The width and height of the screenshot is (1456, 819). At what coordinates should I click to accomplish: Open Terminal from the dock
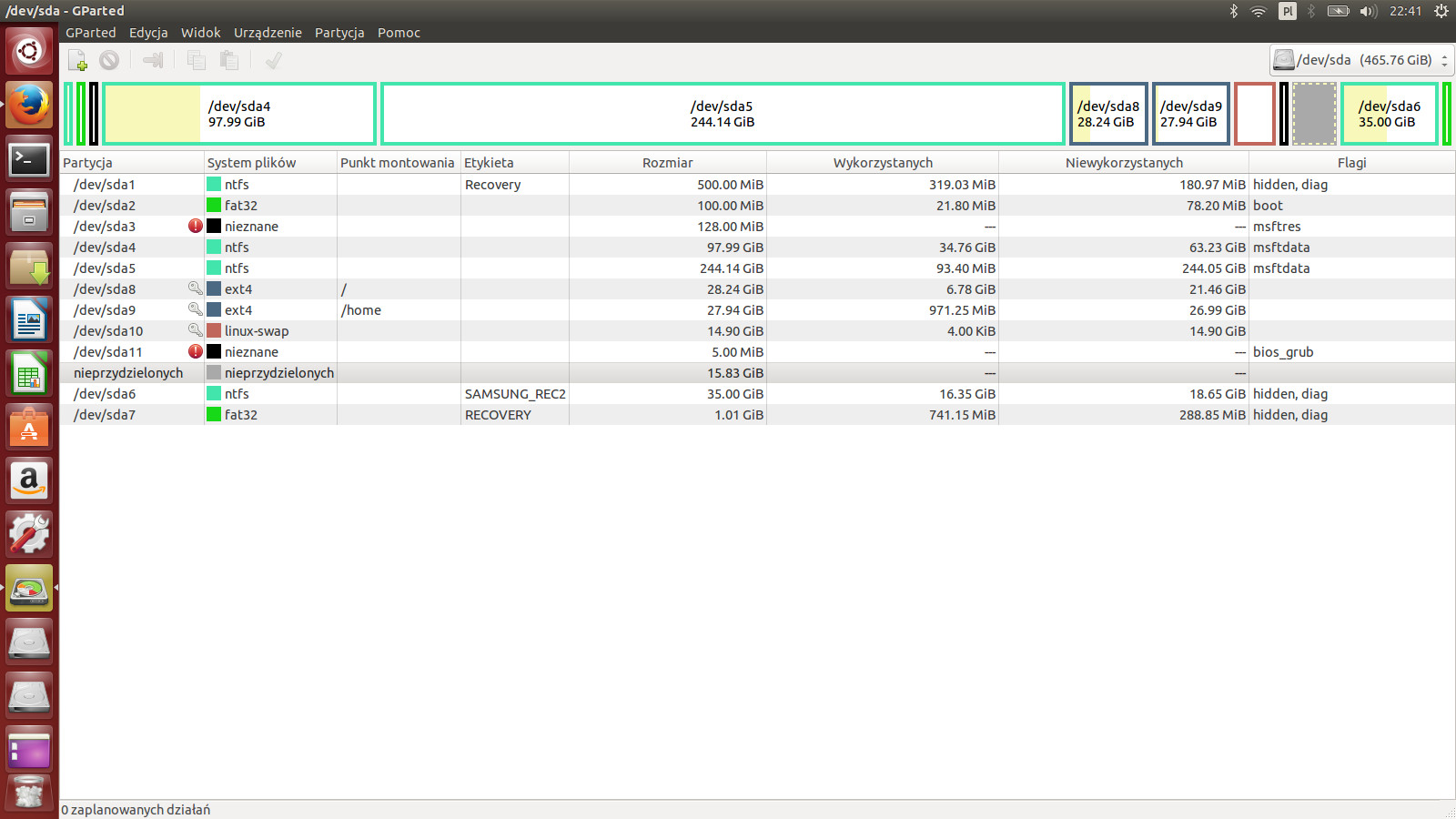pos(29,159)
